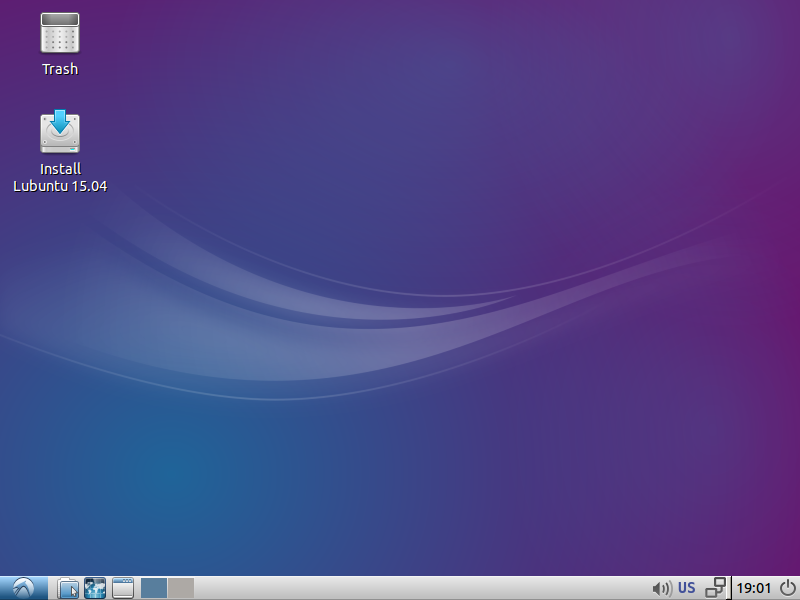
Task: Click the panel separator before the clock
Action: (x=732, y=588)
